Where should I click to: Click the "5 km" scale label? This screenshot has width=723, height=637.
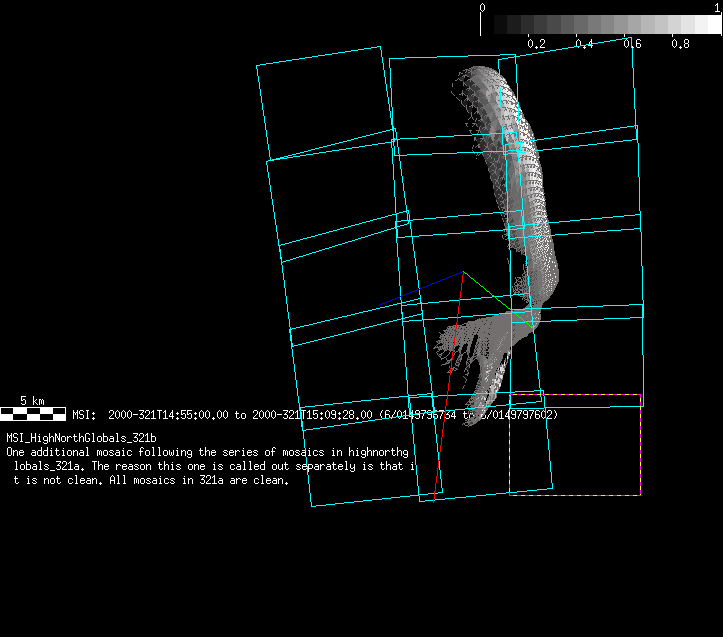tap(32, 400)
